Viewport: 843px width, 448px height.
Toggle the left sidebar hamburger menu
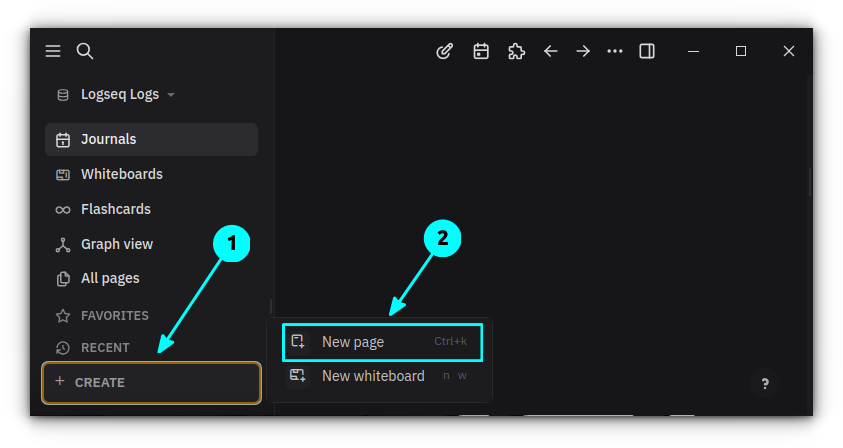pyautogui.click(x=53, y=51)
